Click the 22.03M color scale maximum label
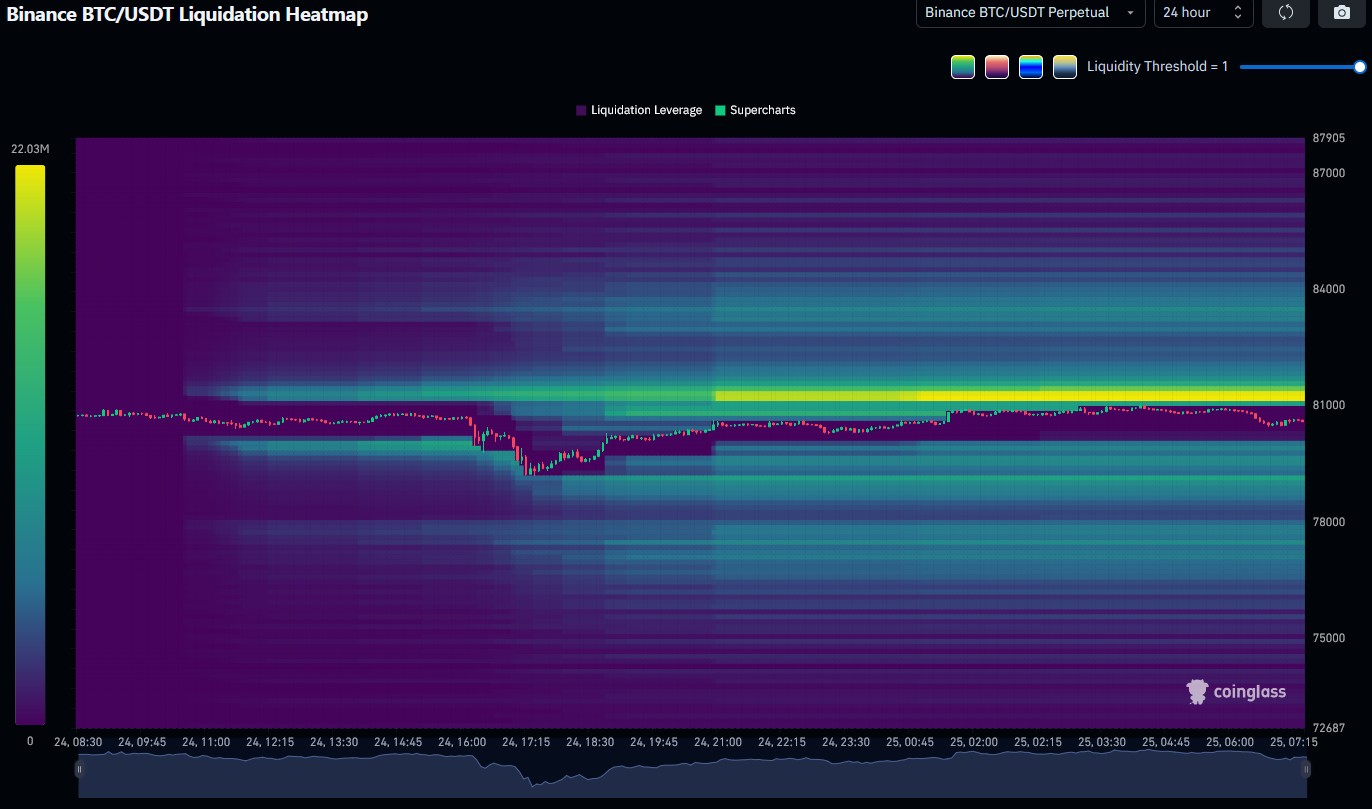Viewport: 1372px width, 809px height. coord(30,149)
